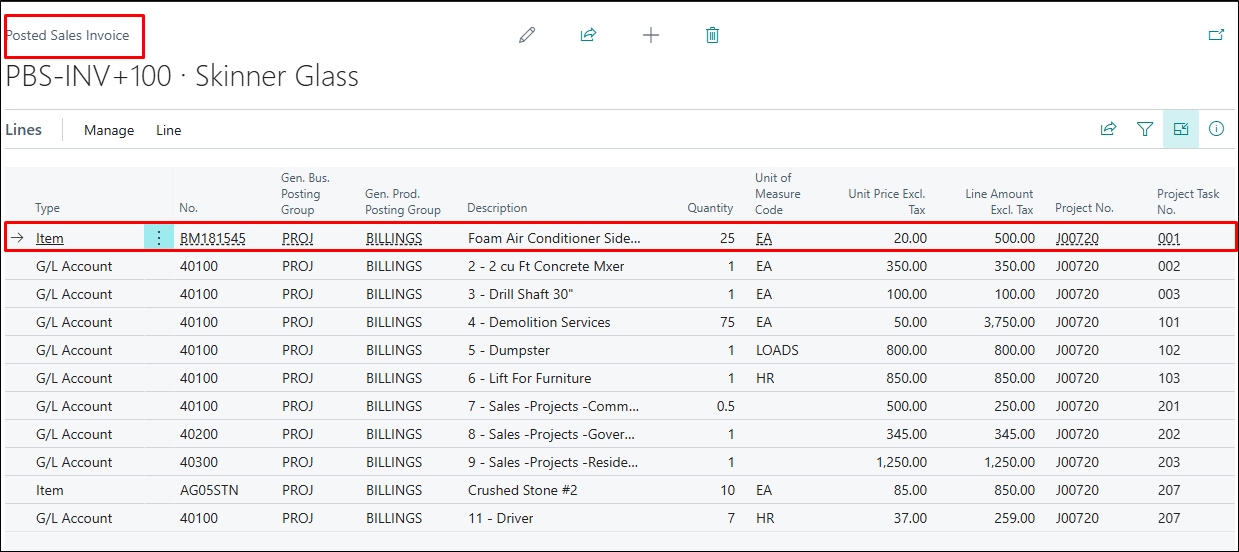Open the Line menu
1239x552 pixels.
tap(169, 130)
